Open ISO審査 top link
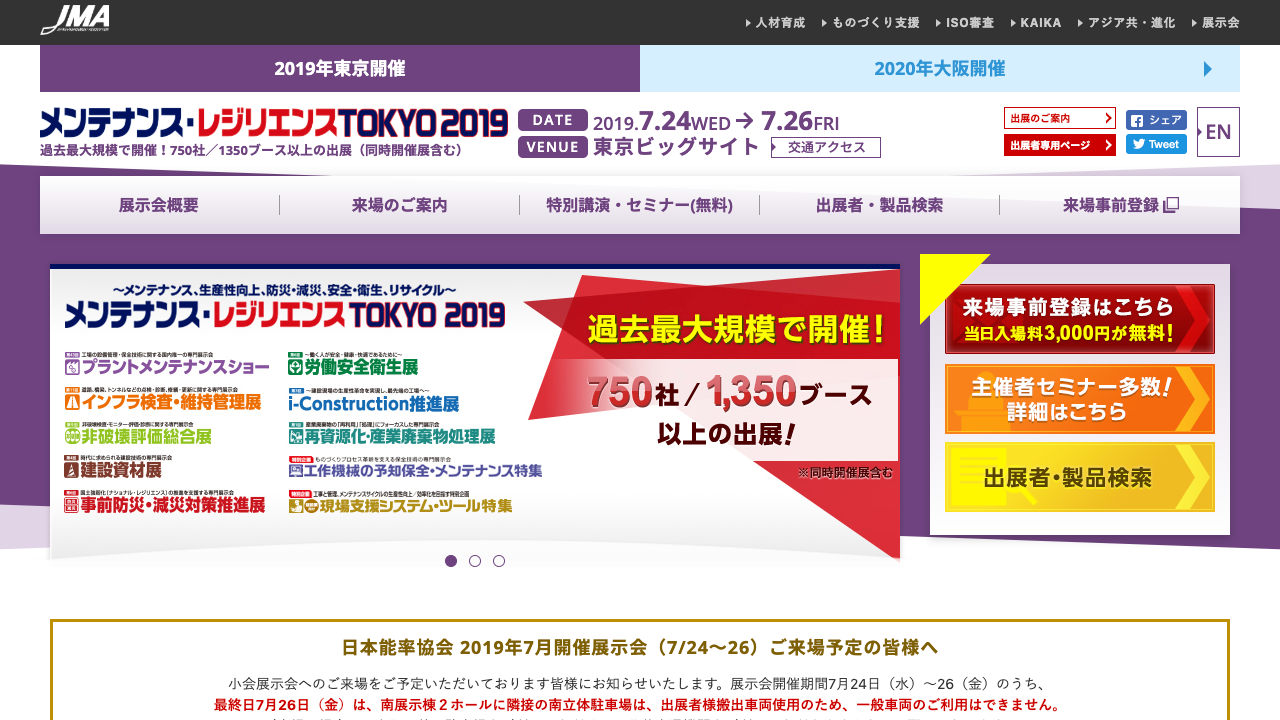This screenshot has height=720, width=1280. tap(964, 22)
